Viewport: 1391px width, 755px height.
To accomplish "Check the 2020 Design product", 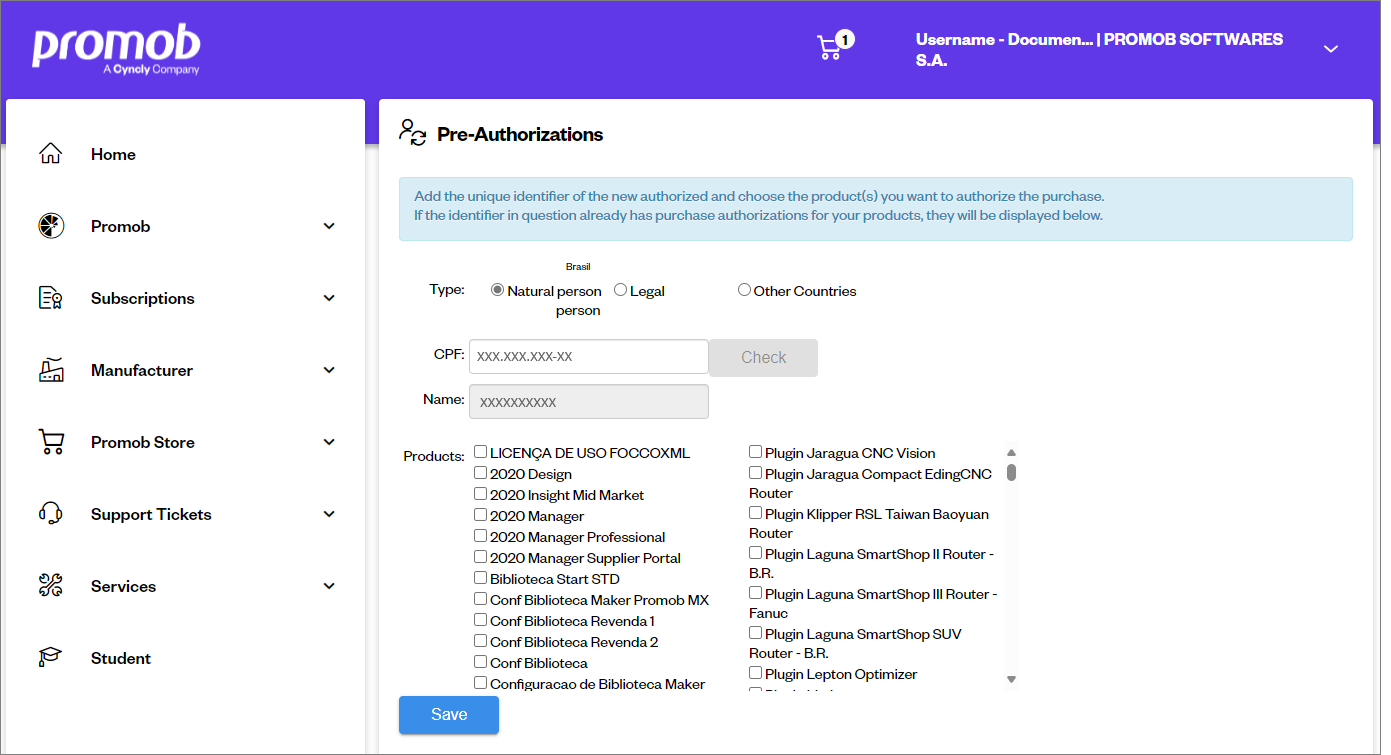I will [x=481, y=473].
